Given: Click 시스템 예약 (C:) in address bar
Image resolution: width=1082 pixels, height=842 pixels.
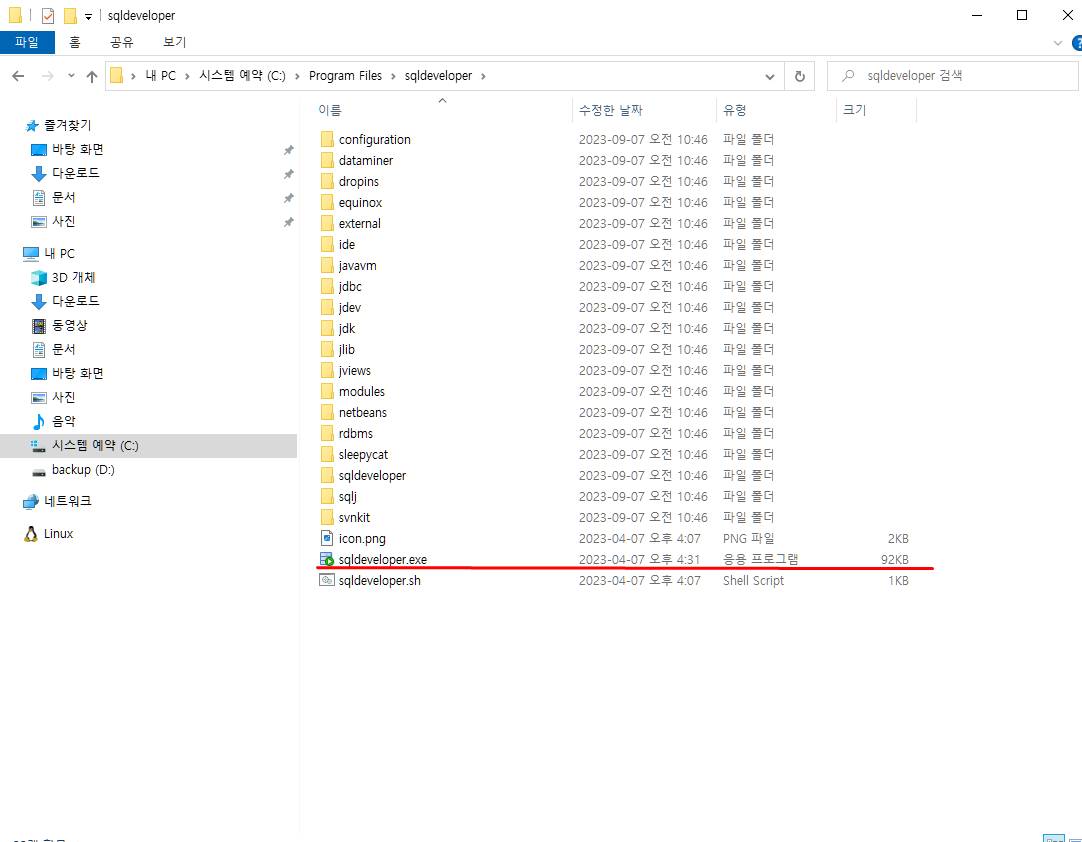Looking at the screenshot, I should (x=242, y=76).
